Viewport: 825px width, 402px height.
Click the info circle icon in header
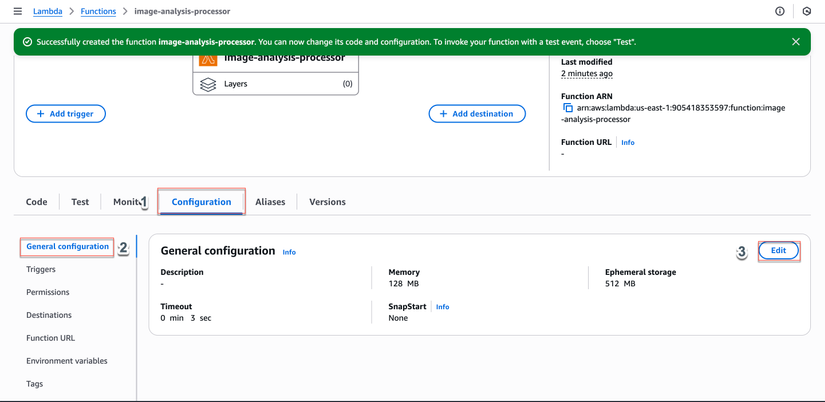[780, 11]
